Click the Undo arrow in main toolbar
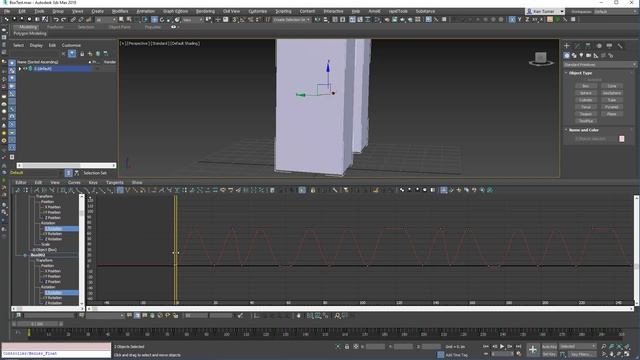640x360 pixels. coord(56,19)
